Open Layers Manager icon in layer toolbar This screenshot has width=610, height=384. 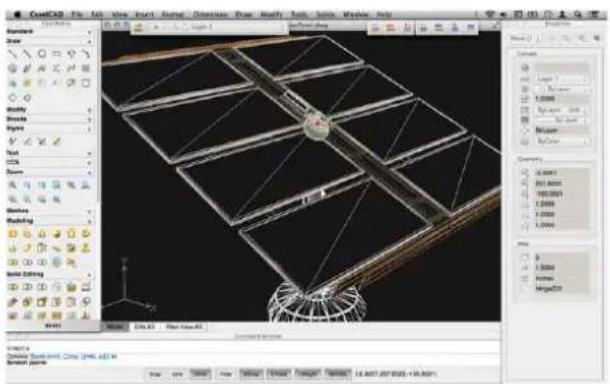point(139,27)
